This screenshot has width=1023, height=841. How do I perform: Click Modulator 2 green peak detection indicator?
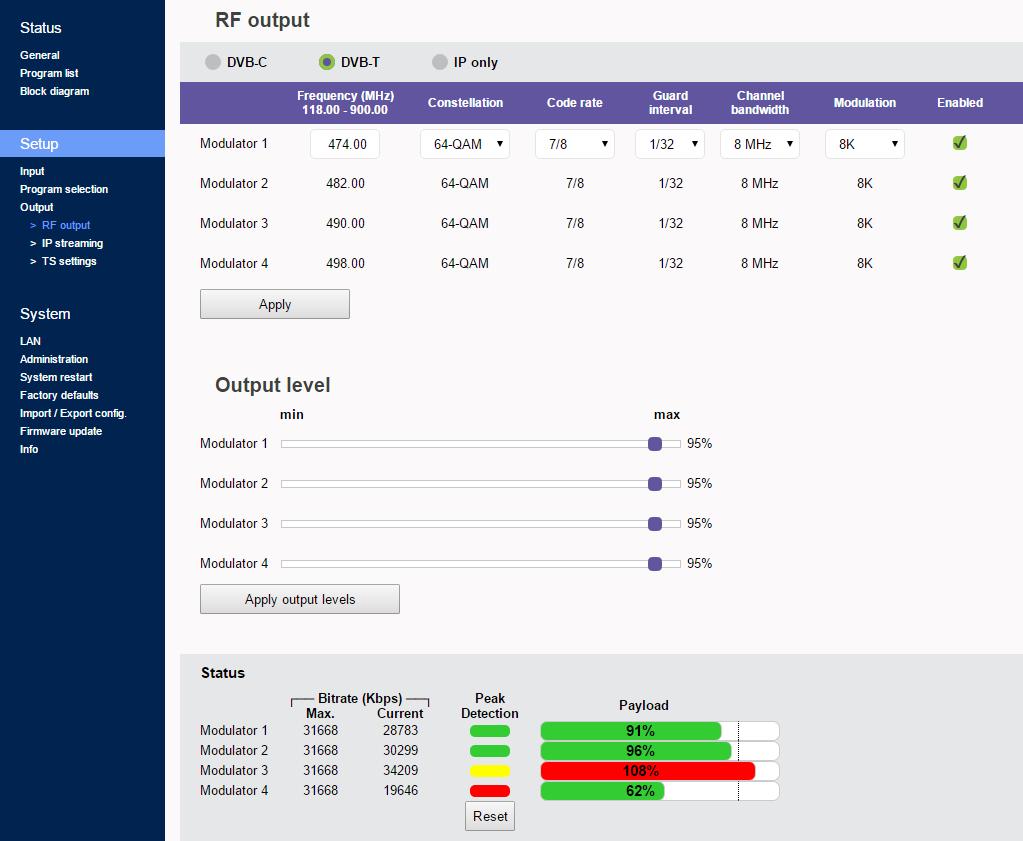(x=490, y=751)
